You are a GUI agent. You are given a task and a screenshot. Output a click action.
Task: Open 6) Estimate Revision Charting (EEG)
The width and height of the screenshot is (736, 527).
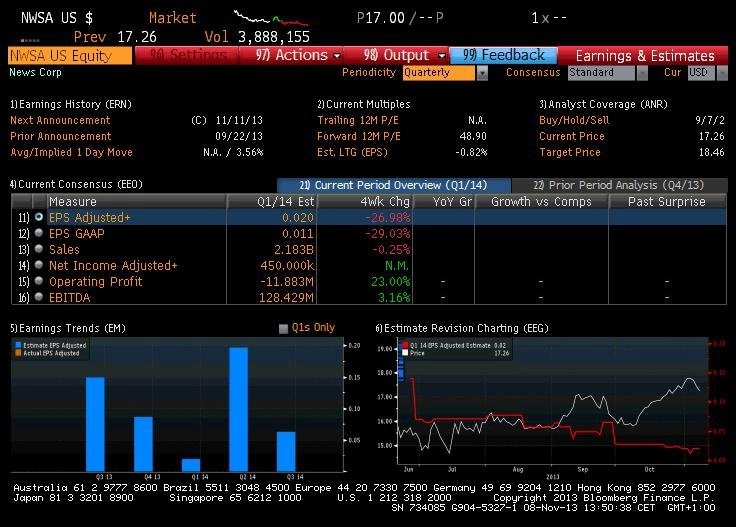[462, 328]
